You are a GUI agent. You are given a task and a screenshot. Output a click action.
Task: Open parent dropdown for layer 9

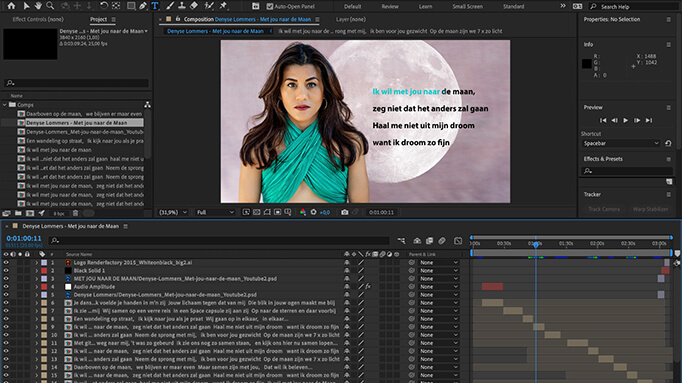[x=439, y=327]
